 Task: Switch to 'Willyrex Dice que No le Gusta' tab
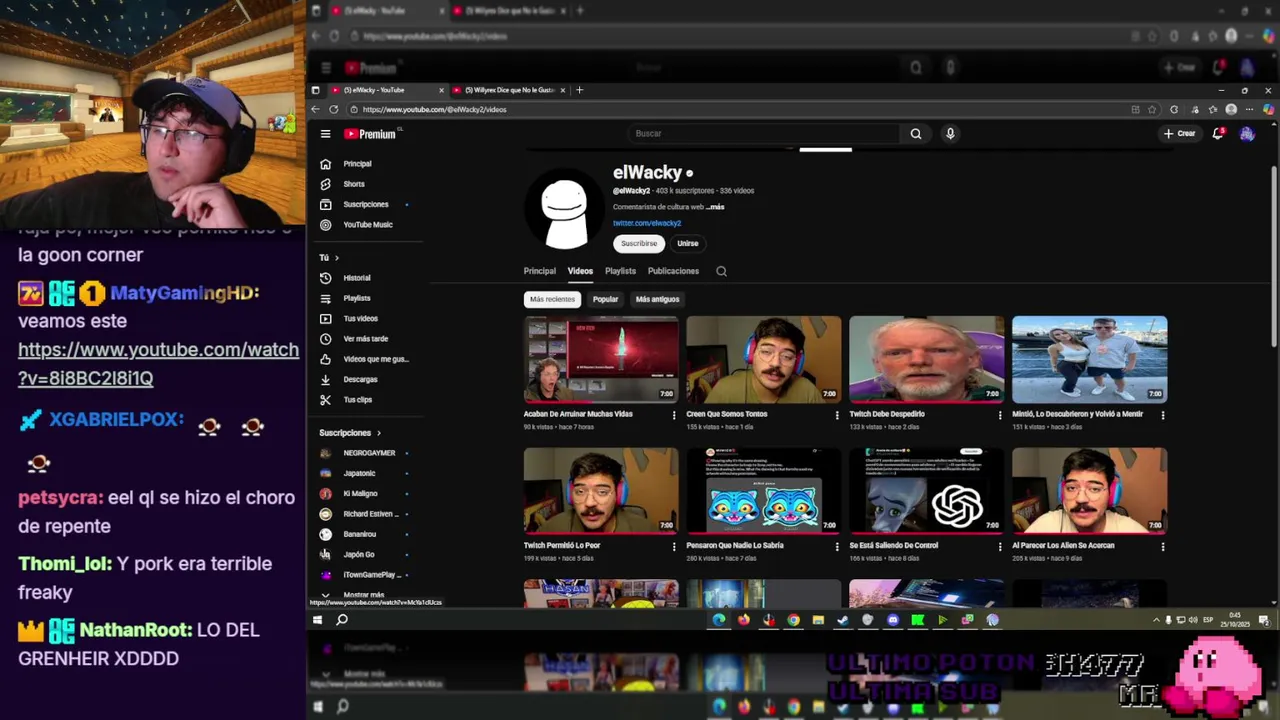click(508, 90)
